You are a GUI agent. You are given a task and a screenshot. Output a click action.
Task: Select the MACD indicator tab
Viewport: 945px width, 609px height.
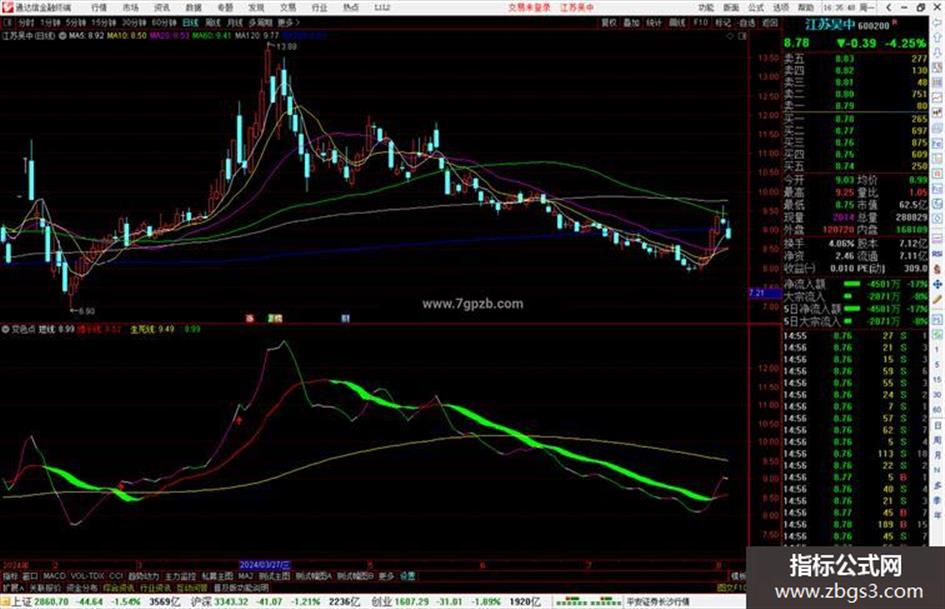(54, 576)
